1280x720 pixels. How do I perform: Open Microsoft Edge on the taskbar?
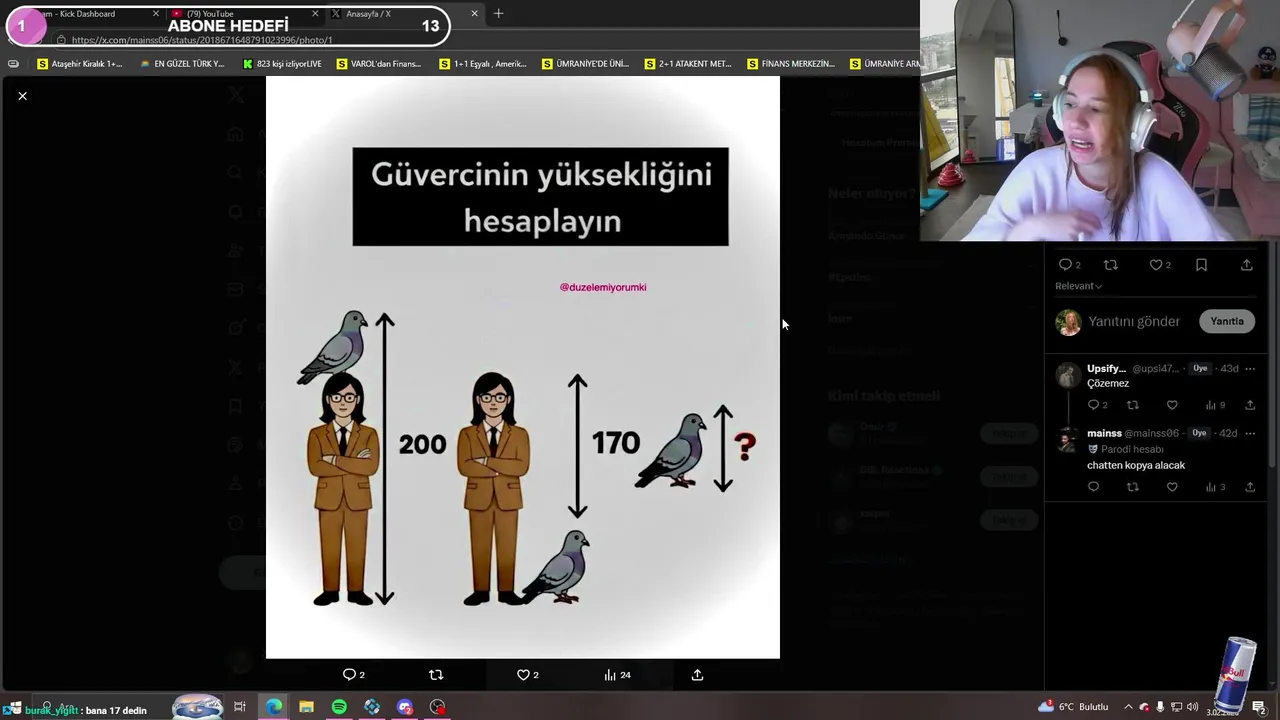coord(273,707)
